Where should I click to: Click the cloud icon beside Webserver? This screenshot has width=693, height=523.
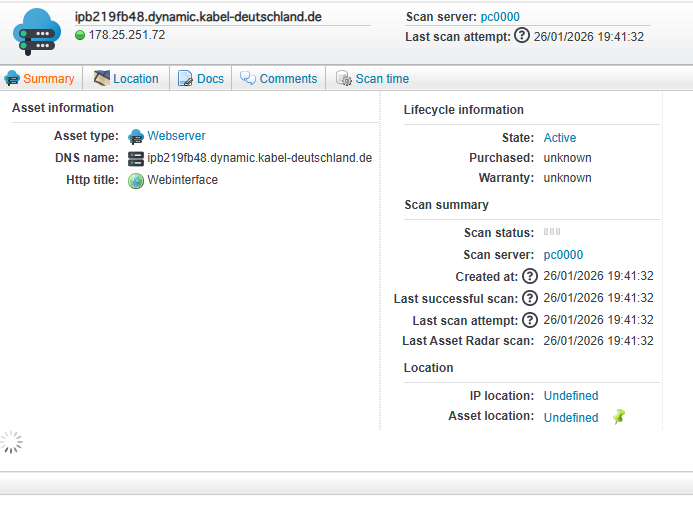click(x=136, y=137)
